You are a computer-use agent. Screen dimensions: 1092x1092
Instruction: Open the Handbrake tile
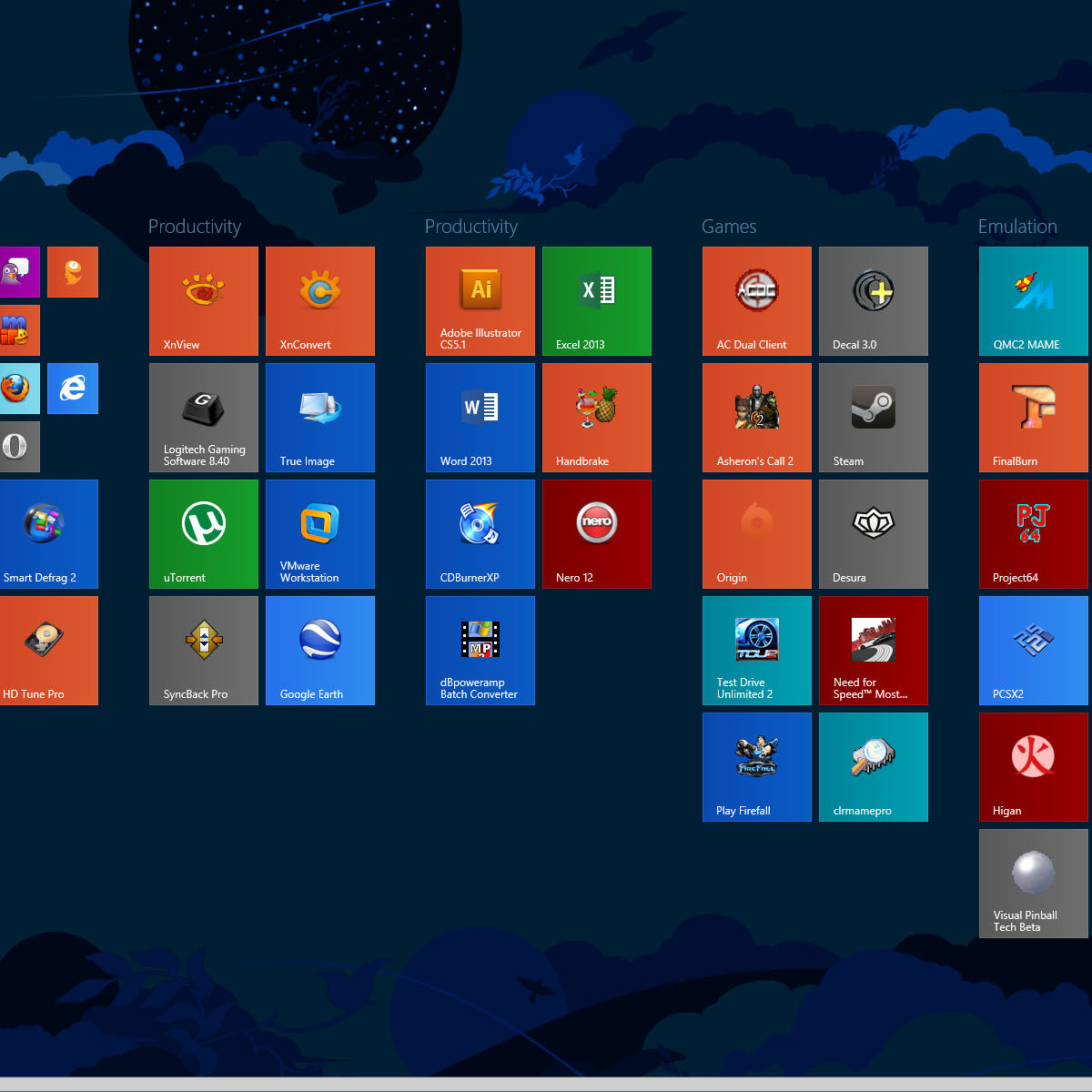click(597, 418)
